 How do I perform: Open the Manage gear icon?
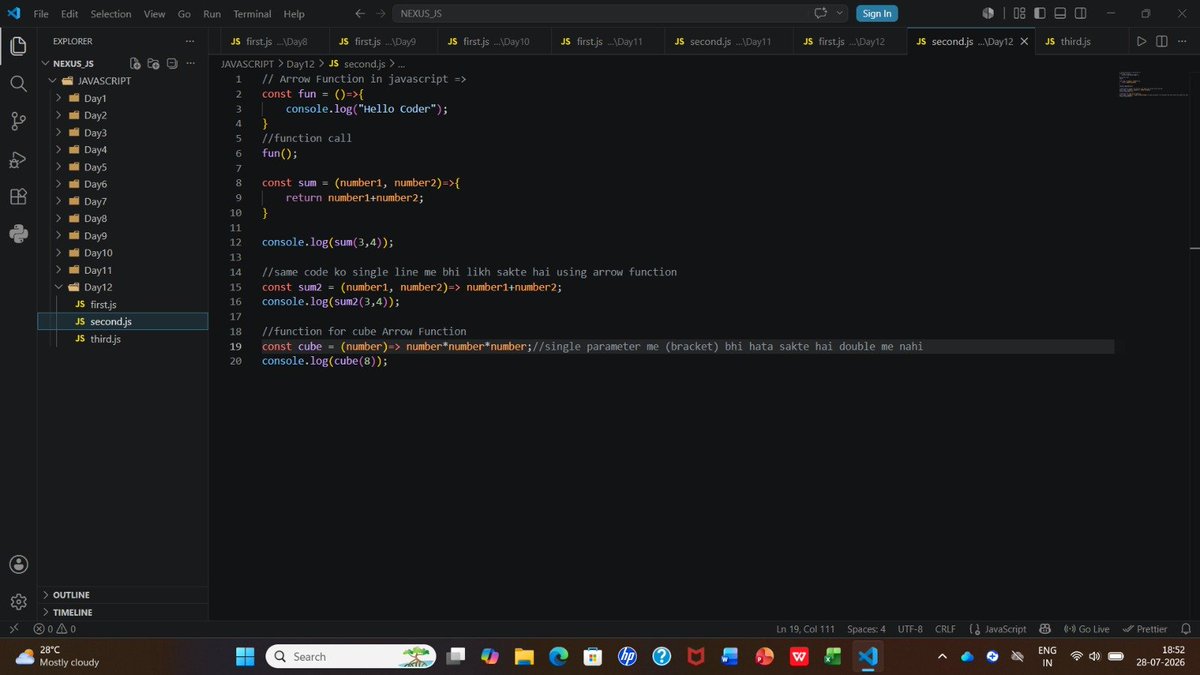coord(18,601)
